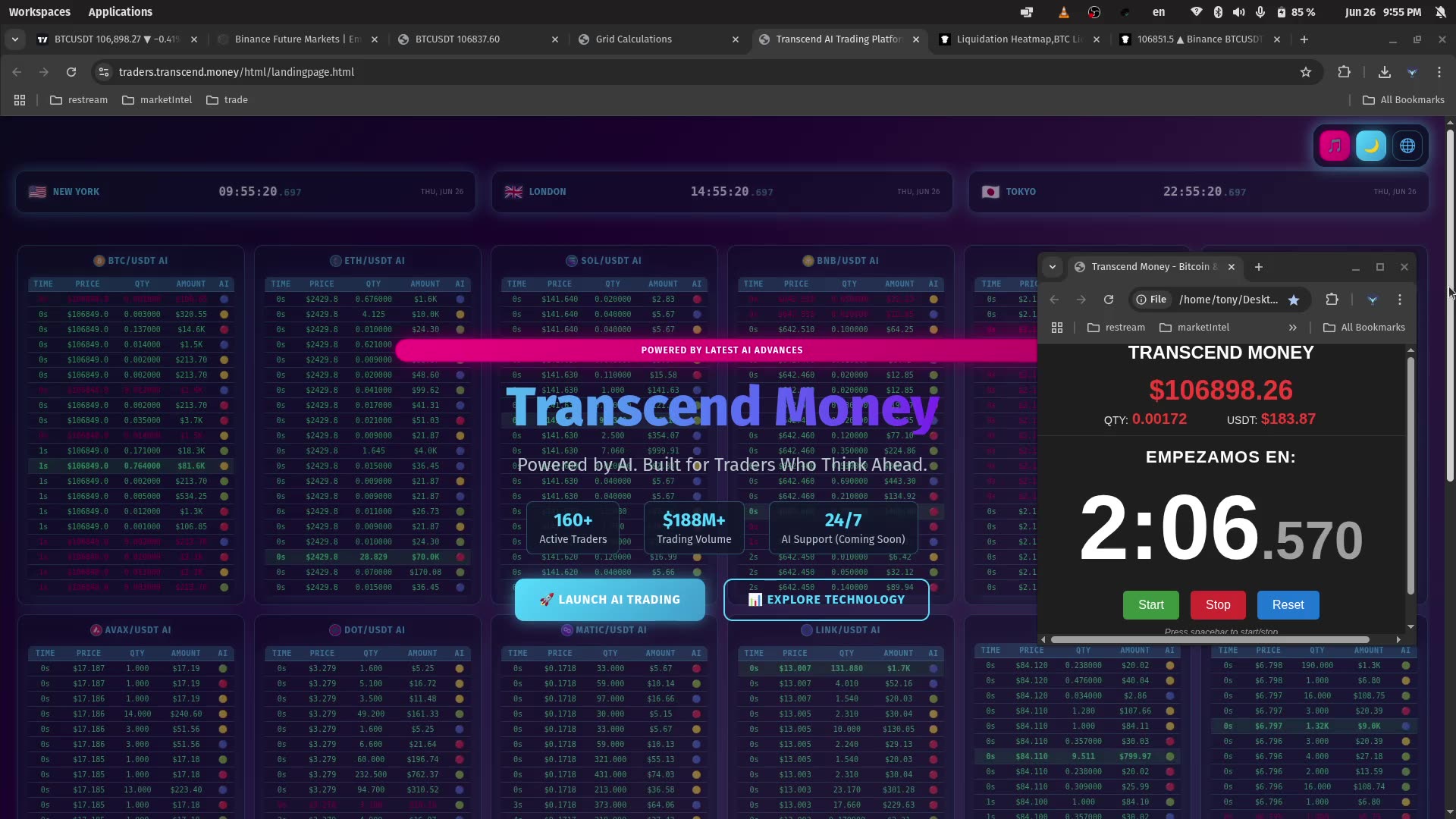The height and width of the screenshot is (819, 1456).
Task: Click the small window vertical scrollbar
Action: pyautogui.click(x=1410, y=475)
